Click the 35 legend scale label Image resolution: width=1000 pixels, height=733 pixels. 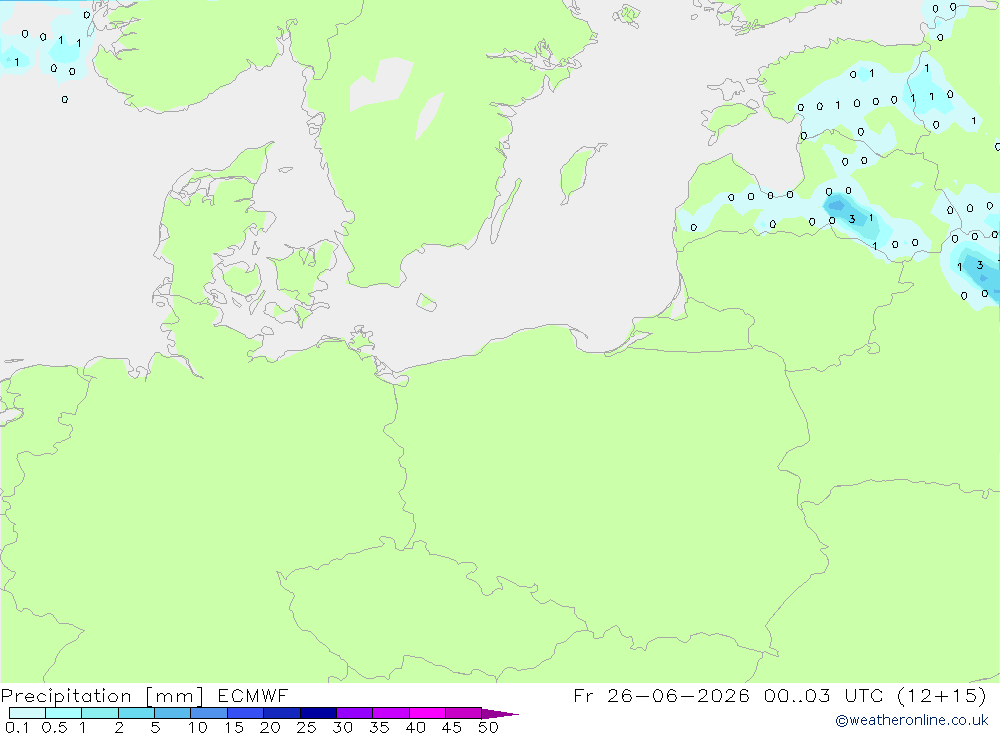tap(379, 727)
